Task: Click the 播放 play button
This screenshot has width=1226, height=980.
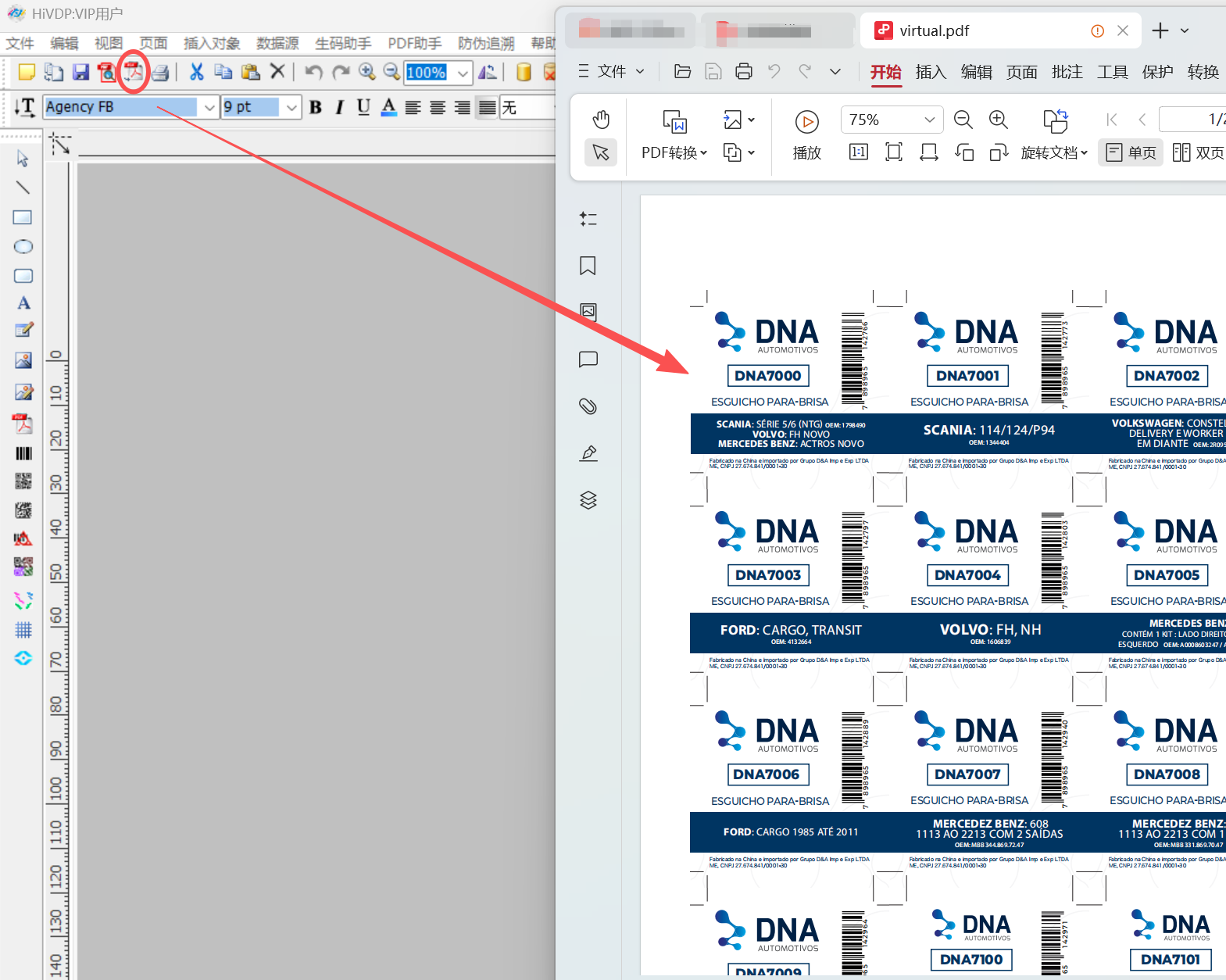Action: pyautogui.click(x=806, y=134)
